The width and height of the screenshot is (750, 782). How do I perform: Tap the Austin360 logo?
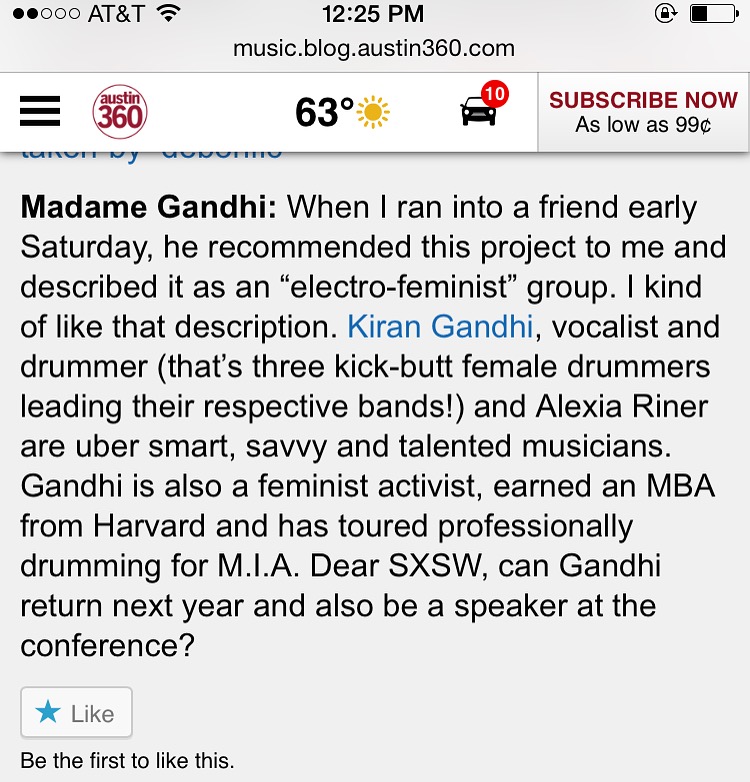coord(120,111)
